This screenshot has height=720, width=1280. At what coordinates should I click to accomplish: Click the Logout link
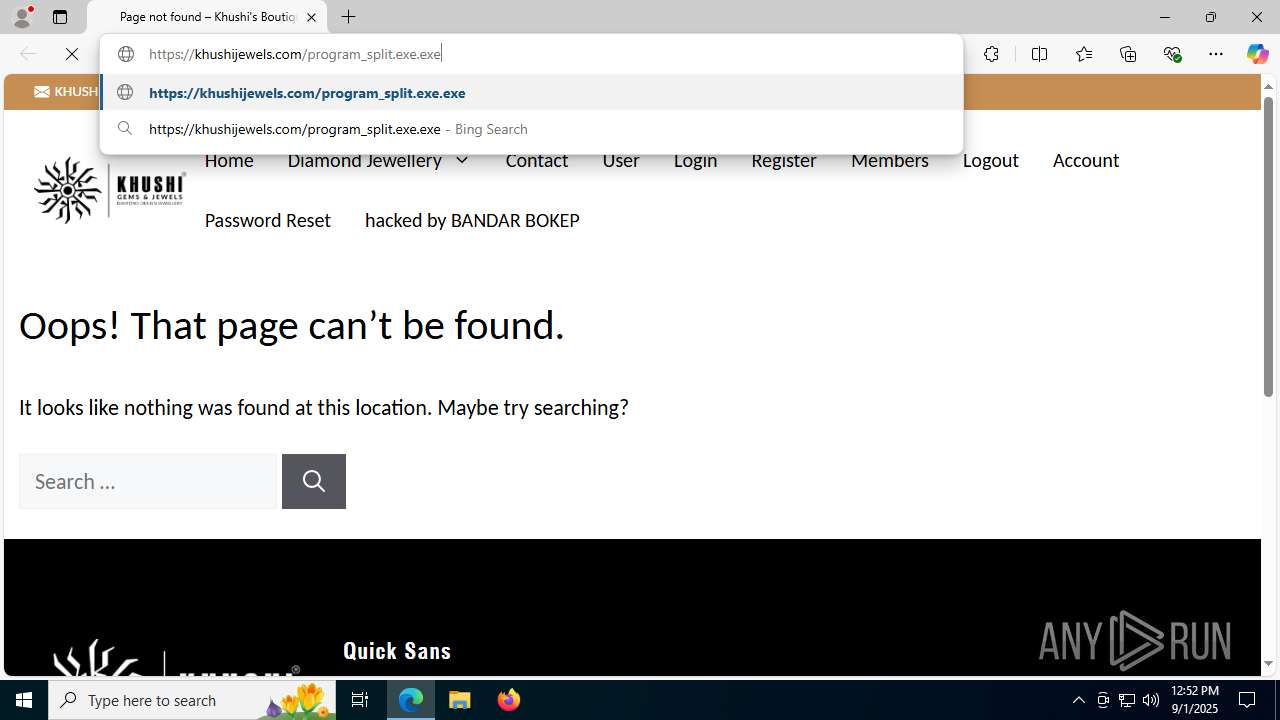[990, 160]
